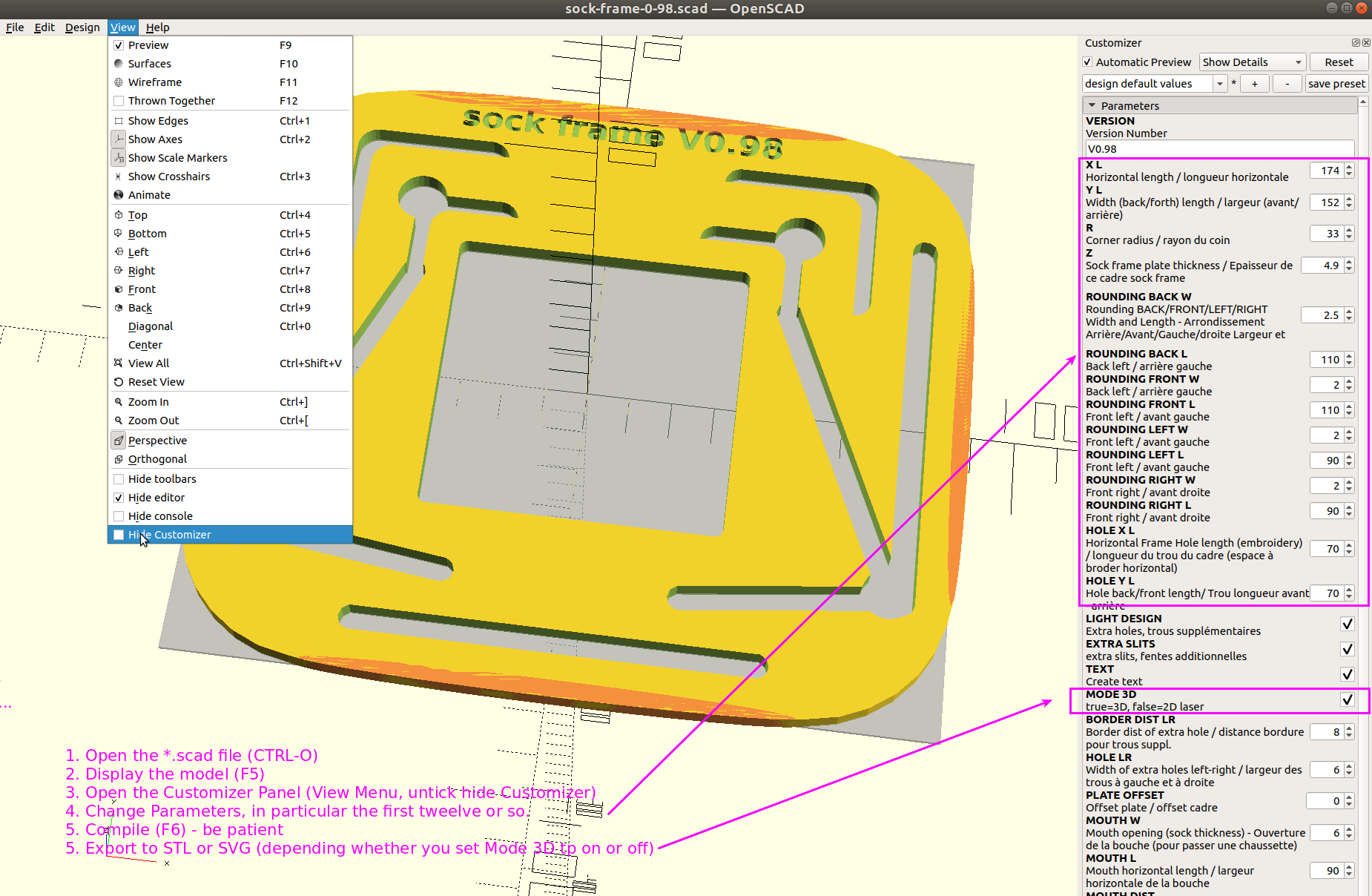
Task: Collapse the Parameters section
Action: pyautogui.click(x=1092, y=106)
